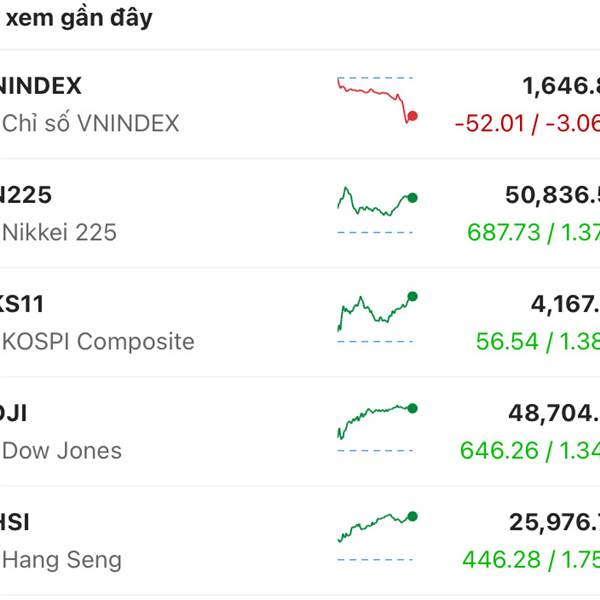The image size is (600, 600).
Task: Click the 'xem gần đây' section header
Action: pos(78,19)
